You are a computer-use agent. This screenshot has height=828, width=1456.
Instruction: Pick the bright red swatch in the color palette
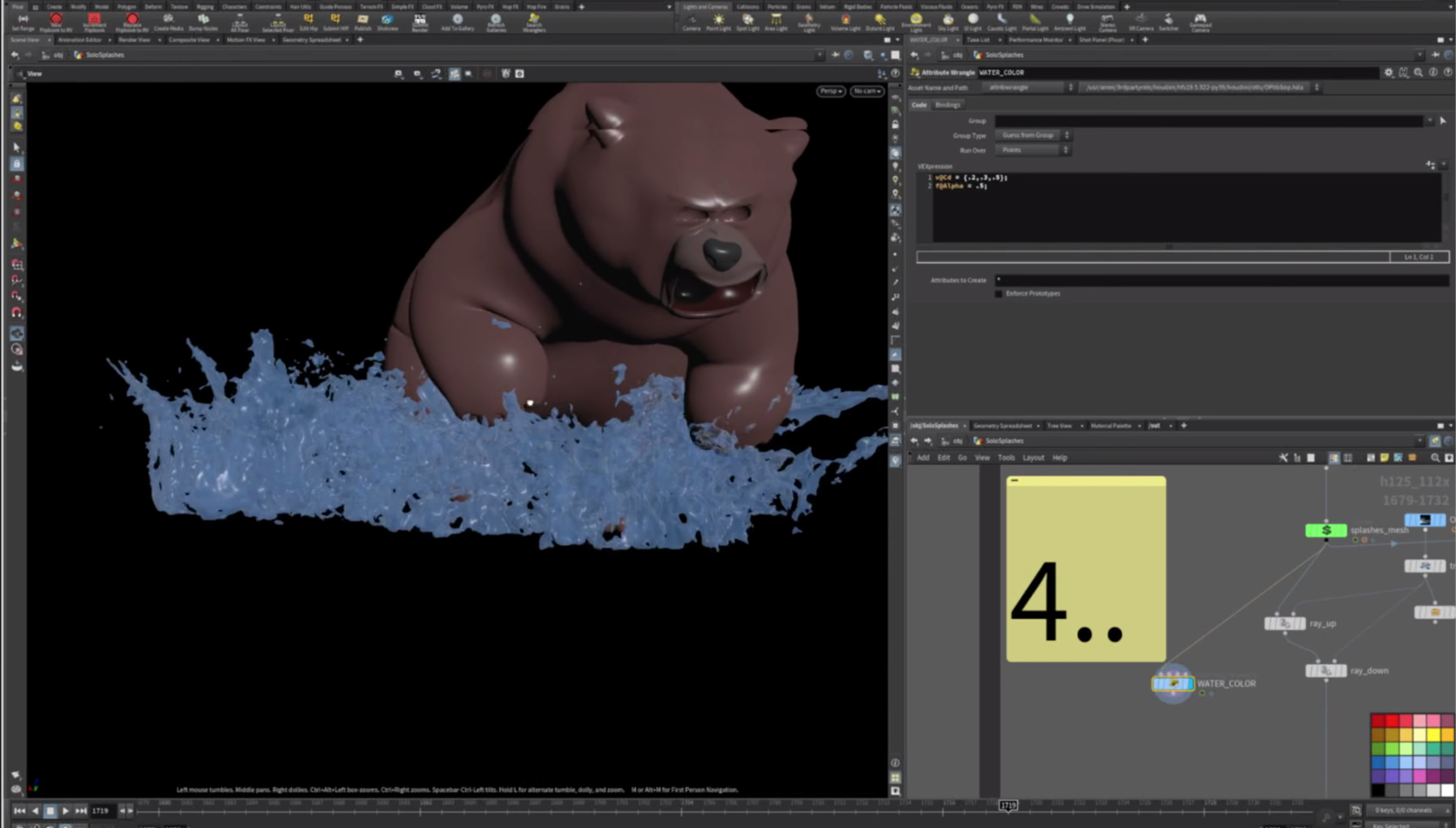1392,721
